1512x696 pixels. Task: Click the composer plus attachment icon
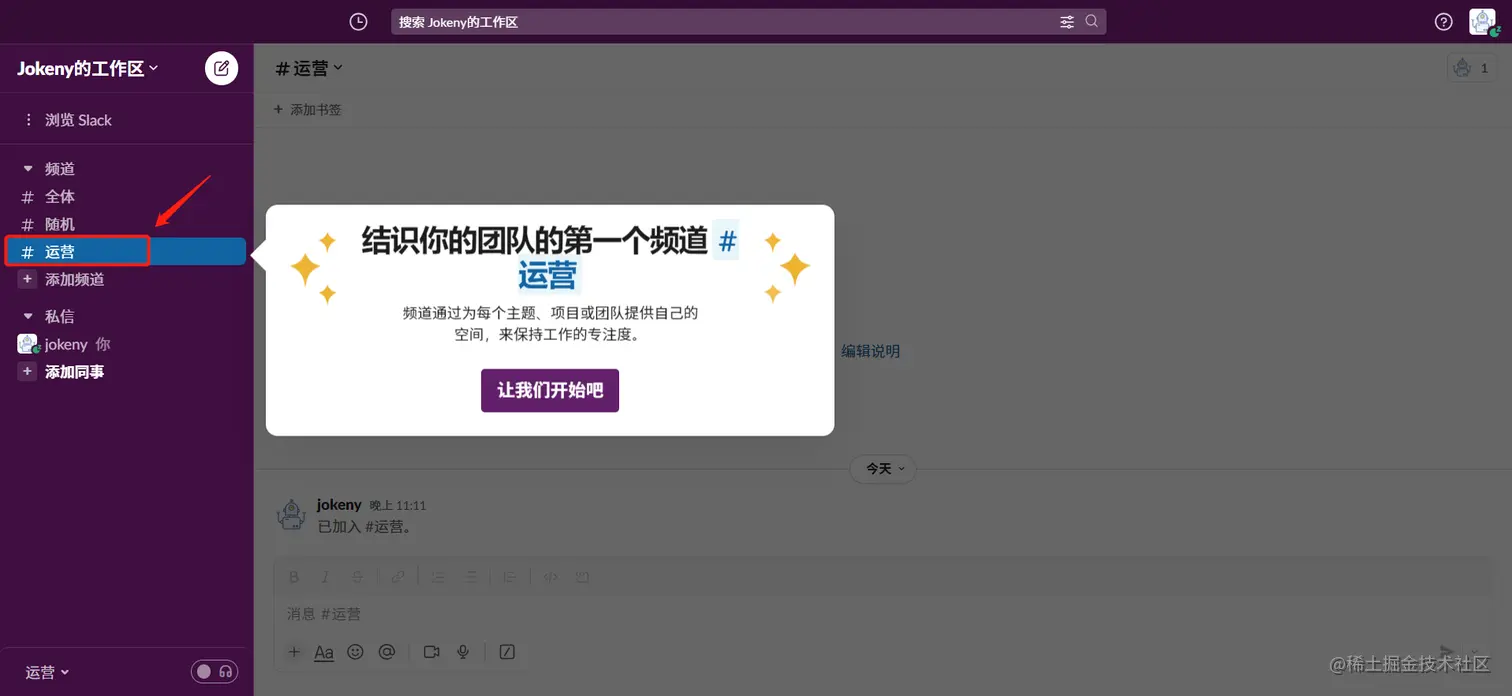tap(294, 652)
